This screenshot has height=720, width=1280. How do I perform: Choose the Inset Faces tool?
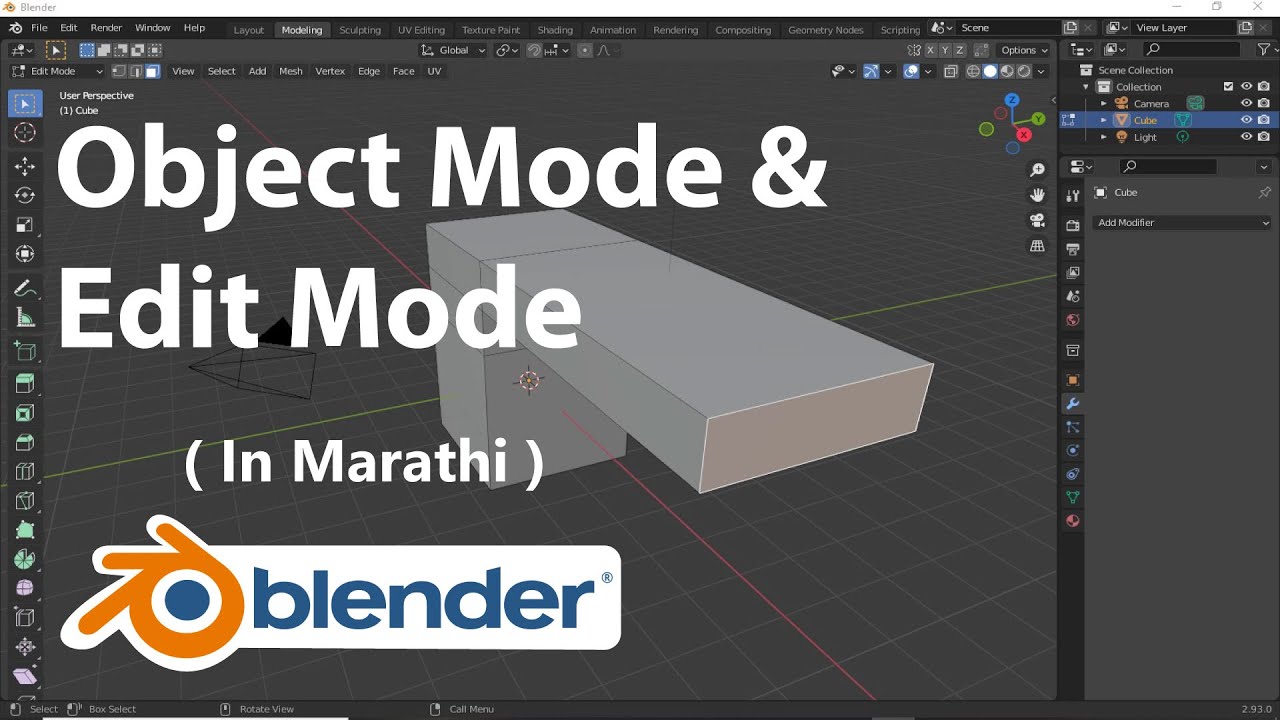(x=25, y=412)
